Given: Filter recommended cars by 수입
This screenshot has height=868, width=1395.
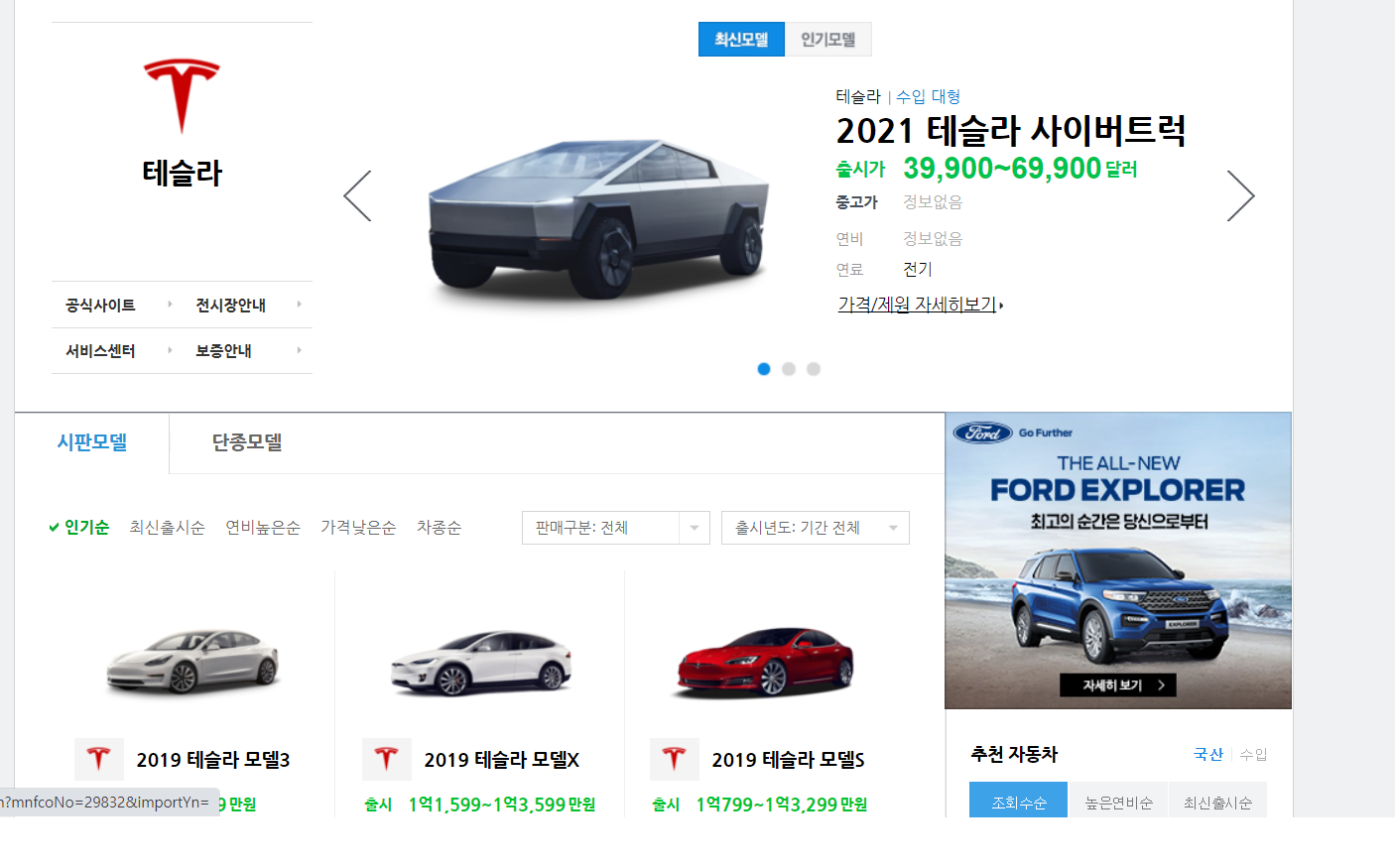Looking at the screenshot, I should click(1253, 754).
